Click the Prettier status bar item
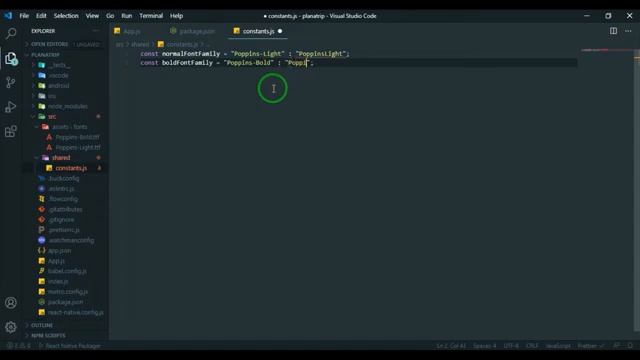640x360 pixels. (590, 346)
